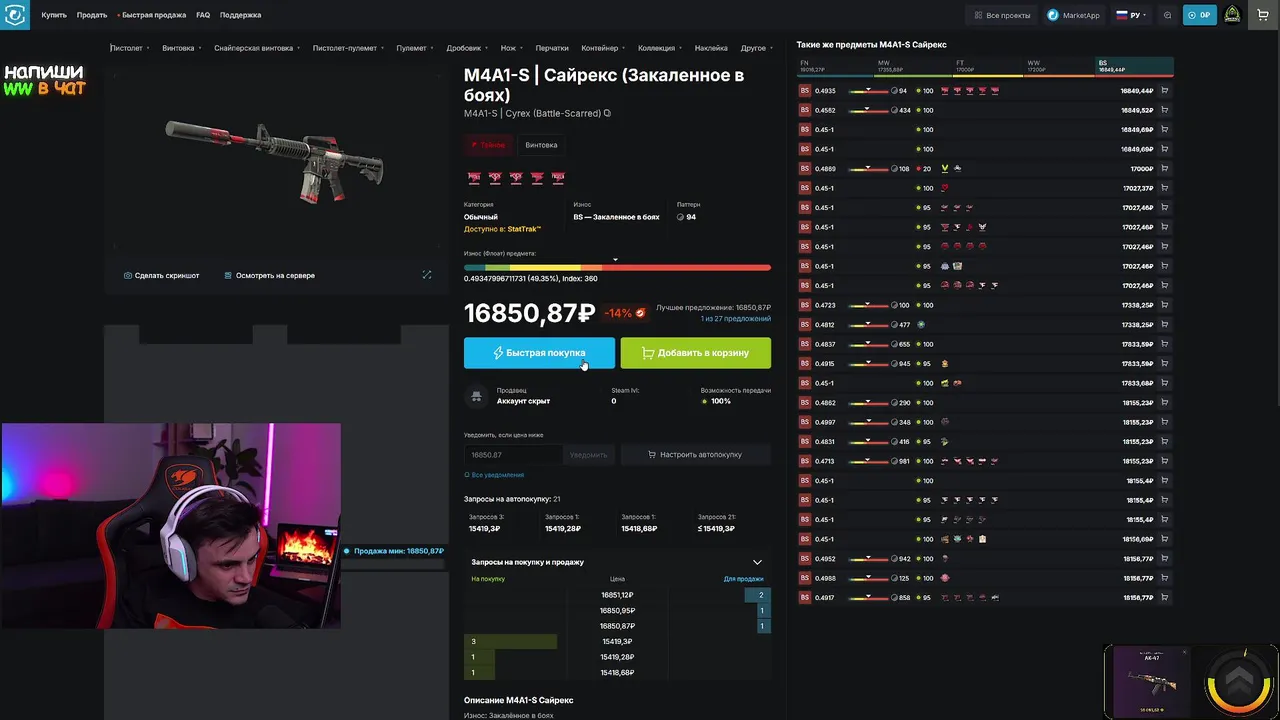Expand the weapon preview to fullscreen
This screenshot has width=1280, height=720.
click(x=427, y=275)
